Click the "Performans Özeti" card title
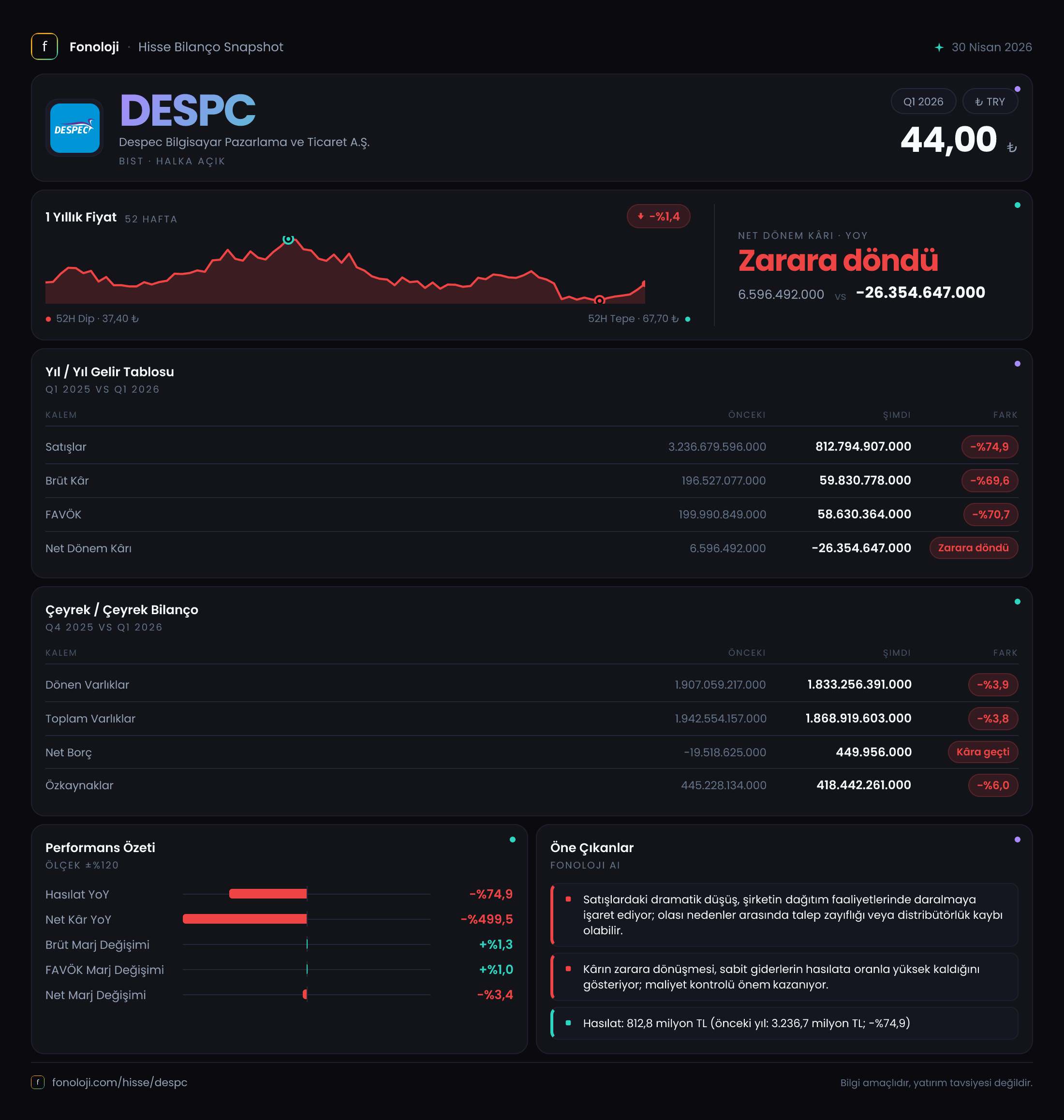Image resolution: width=1064 pixels, height=1120 pixels. click(101, 848)
